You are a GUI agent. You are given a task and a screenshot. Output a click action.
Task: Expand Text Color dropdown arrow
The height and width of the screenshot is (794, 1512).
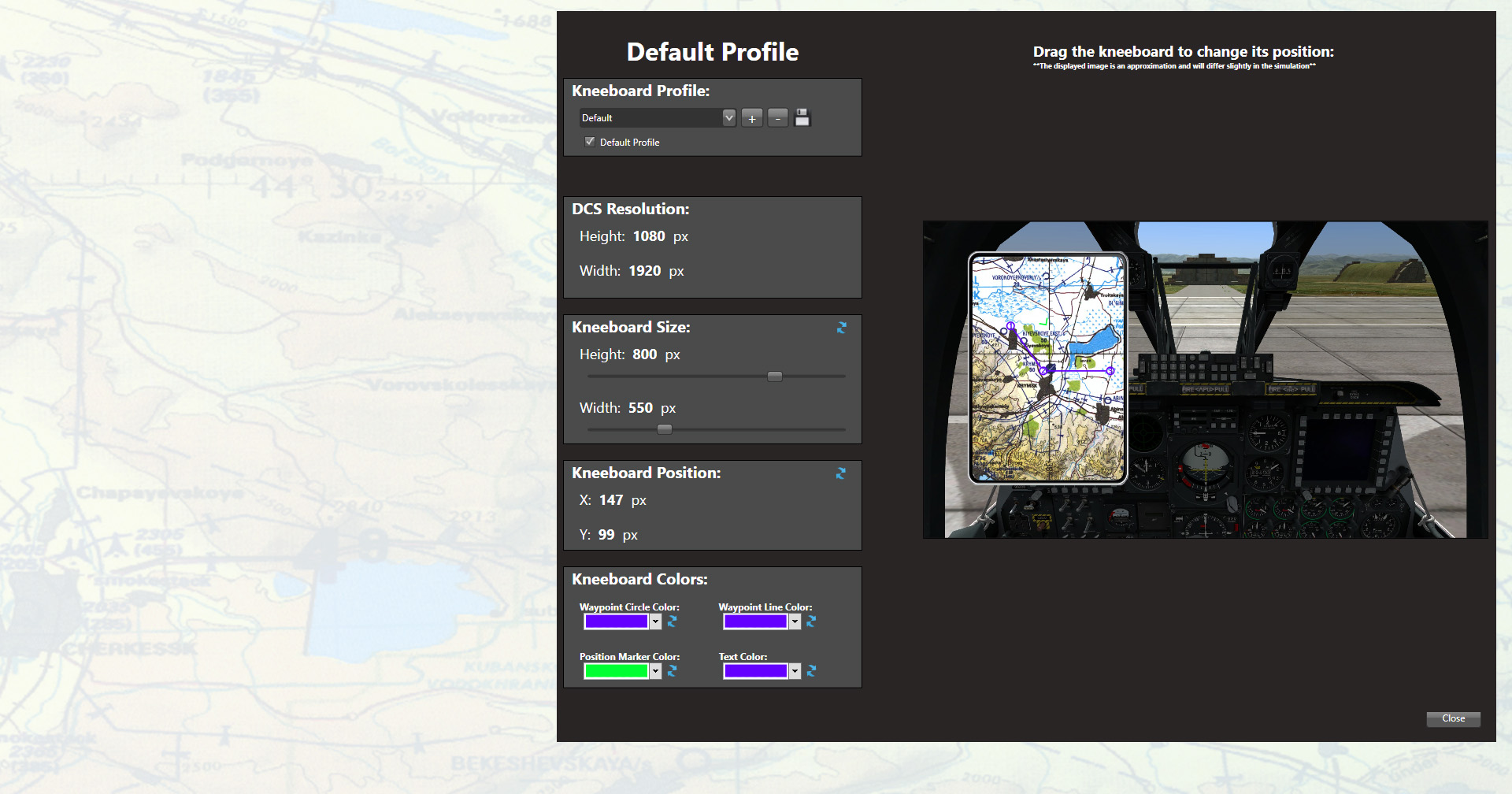795,671
